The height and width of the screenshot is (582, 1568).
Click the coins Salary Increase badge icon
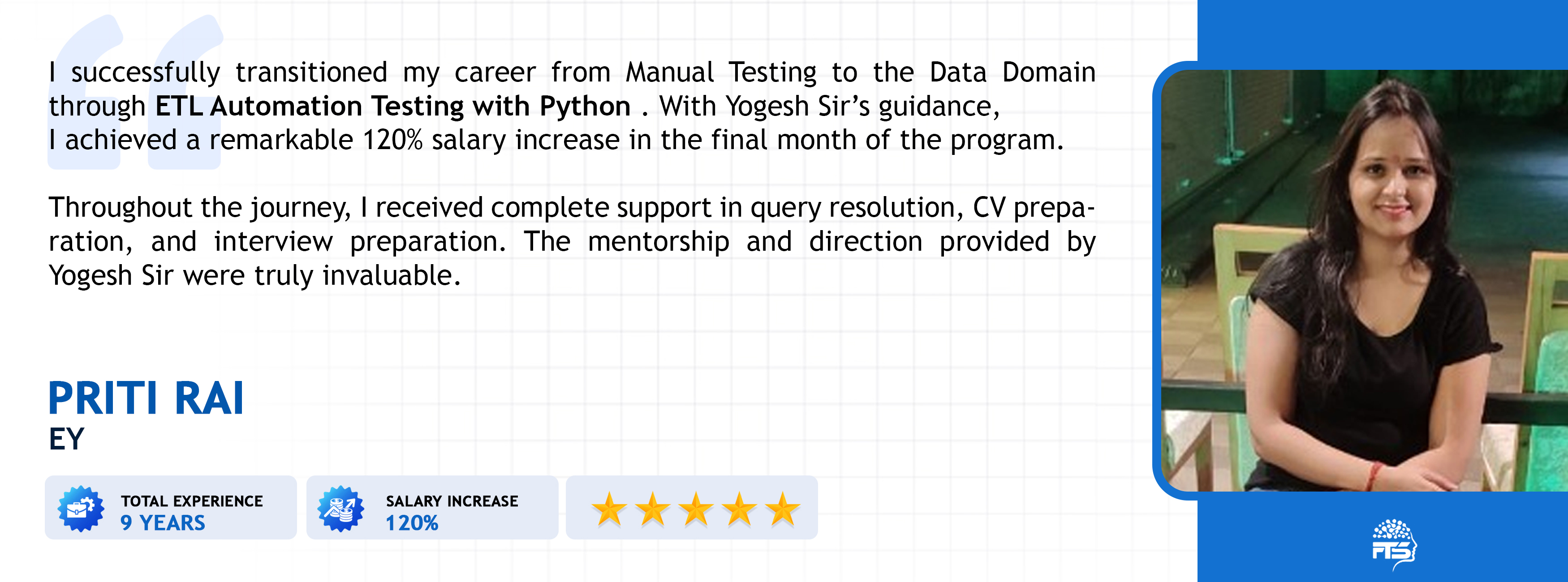(341, 509)
